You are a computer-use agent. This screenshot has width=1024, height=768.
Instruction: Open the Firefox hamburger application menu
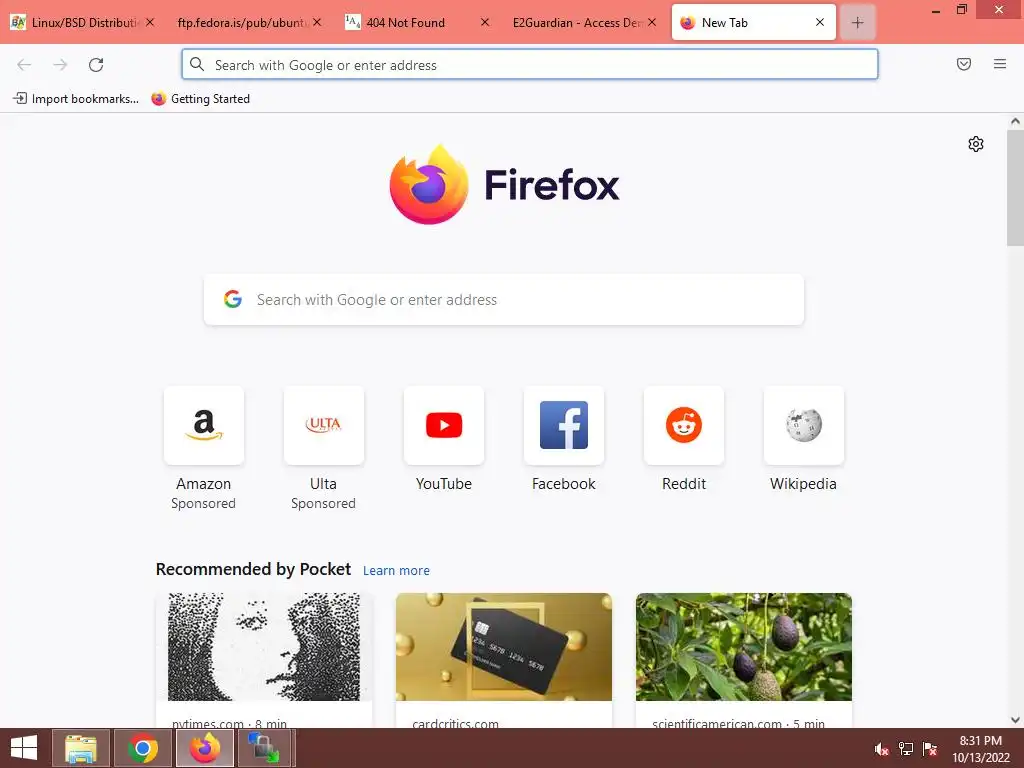[1000, 64]
